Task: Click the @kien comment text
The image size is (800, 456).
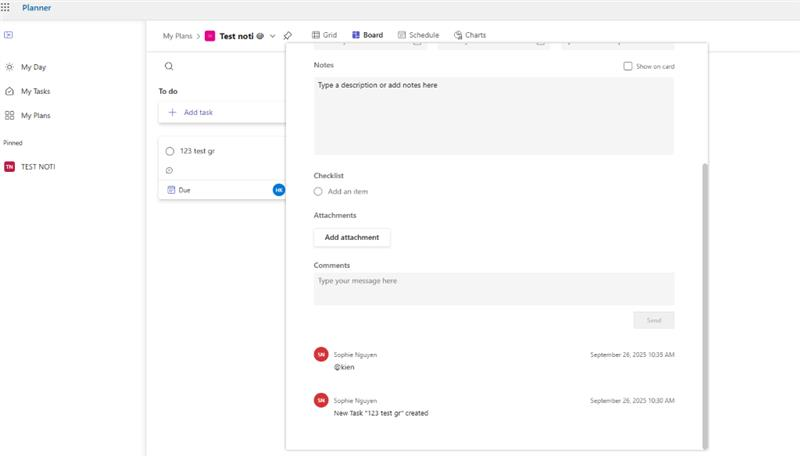Action: (x=344, y=367)
